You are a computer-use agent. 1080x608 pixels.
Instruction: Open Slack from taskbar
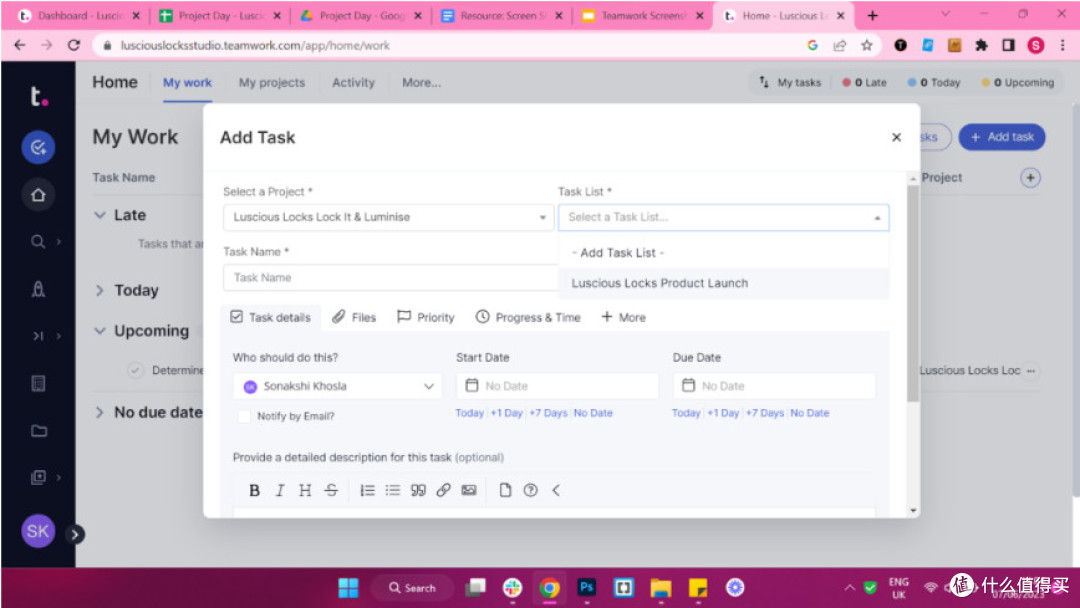pos(512,587)
